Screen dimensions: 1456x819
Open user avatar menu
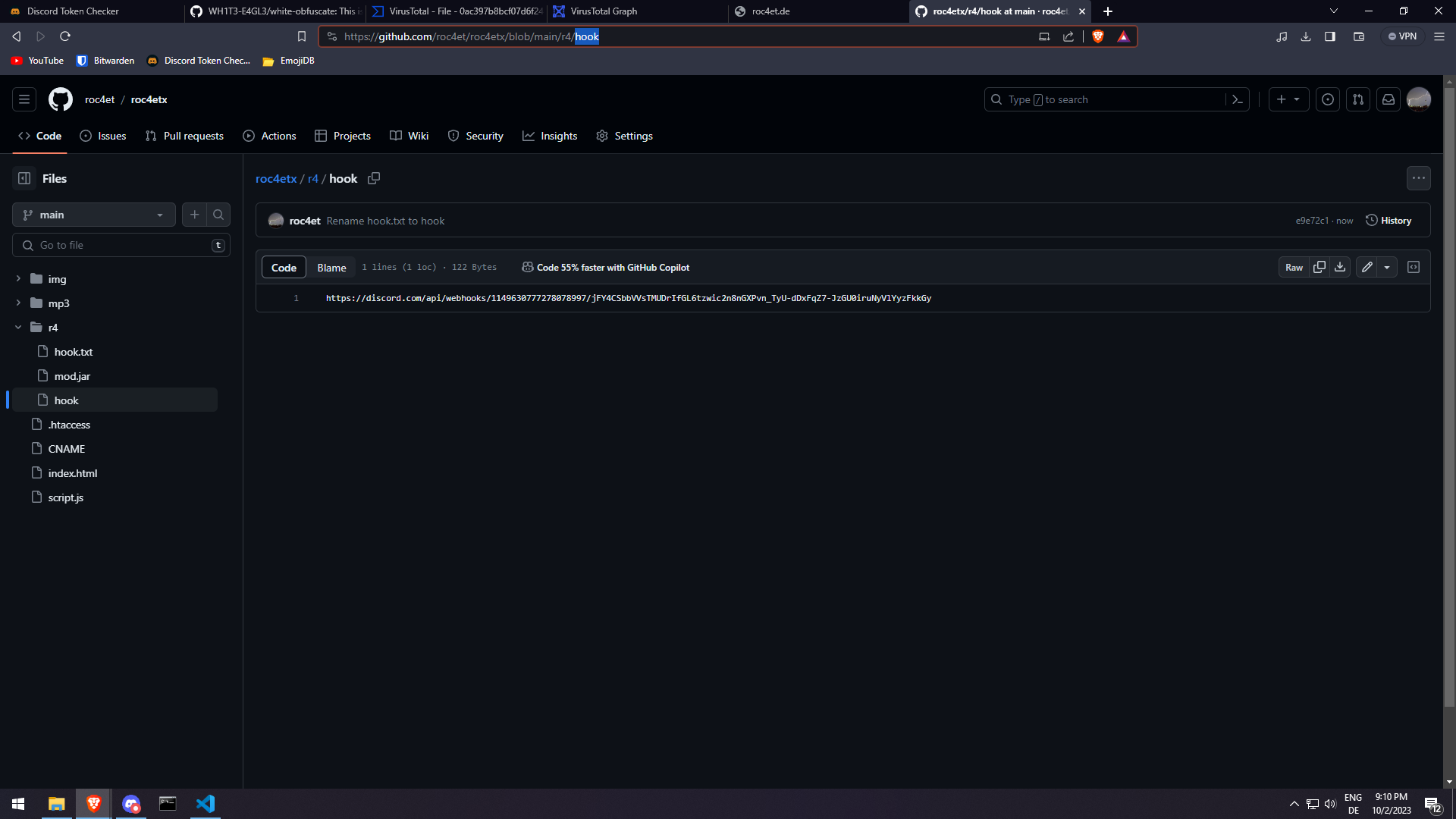pyautogui.click(x=1419, y=99)
